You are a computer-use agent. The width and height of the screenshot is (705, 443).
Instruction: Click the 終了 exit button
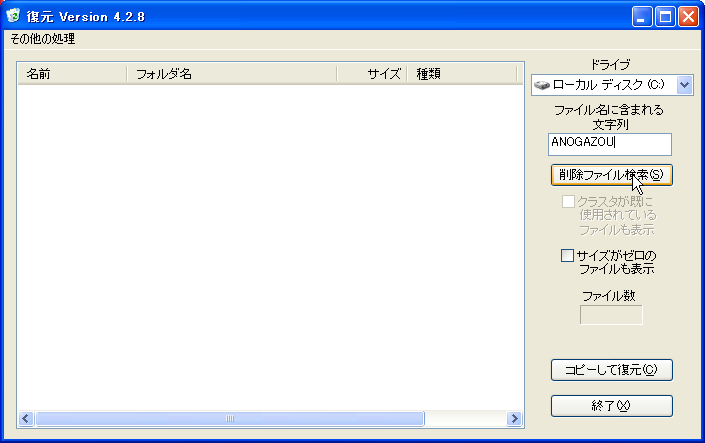tap(611, 406)
